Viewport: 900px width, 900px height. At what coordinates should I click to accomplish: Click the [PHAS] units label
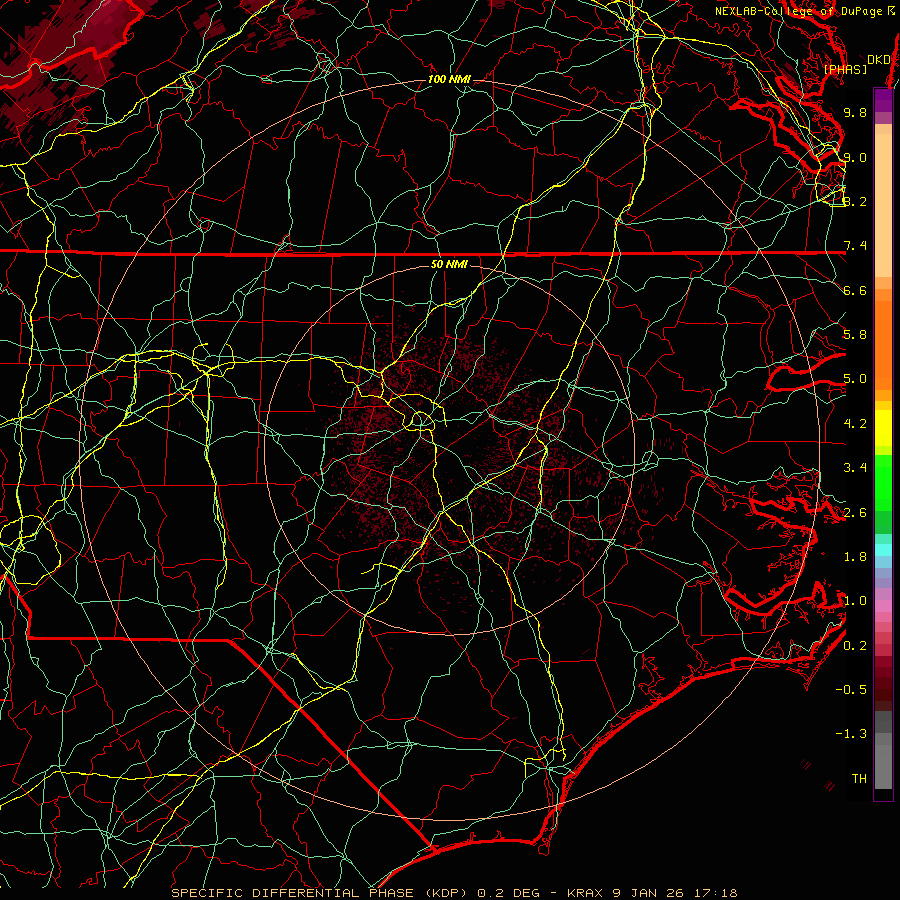[x=845, y=69]
